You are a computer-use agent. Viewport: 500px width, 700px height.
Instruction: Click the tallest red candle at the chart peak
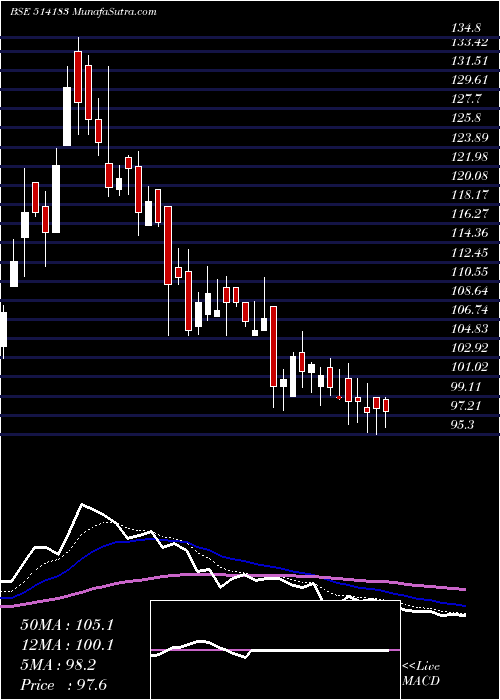pos(78,77)
